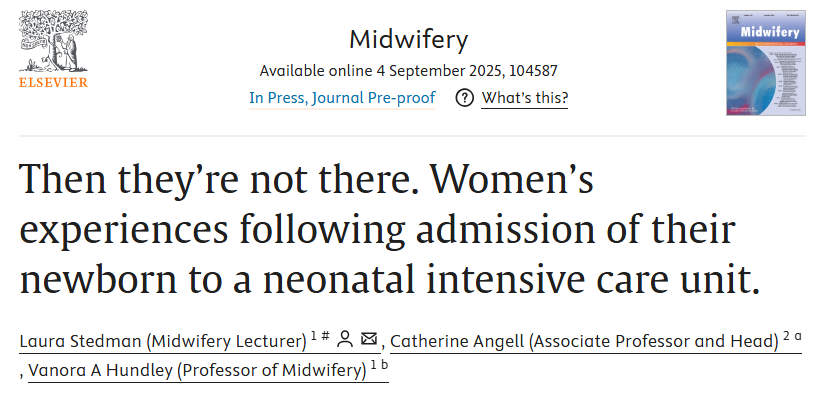Click the superscript "b" footnote after Vanora Hundley
The height and width of the screenshot is (394, 838).
384,365
